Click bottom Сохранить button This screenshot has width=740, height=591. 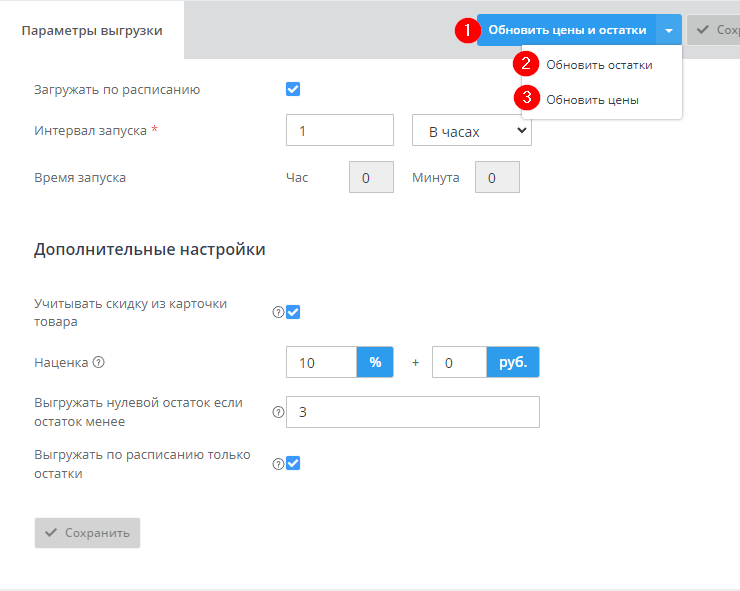(x=87, y=533)
